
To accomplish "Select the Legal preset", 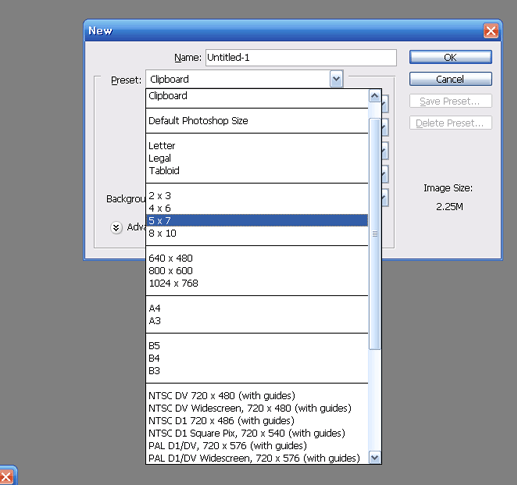I will (257, 158).
